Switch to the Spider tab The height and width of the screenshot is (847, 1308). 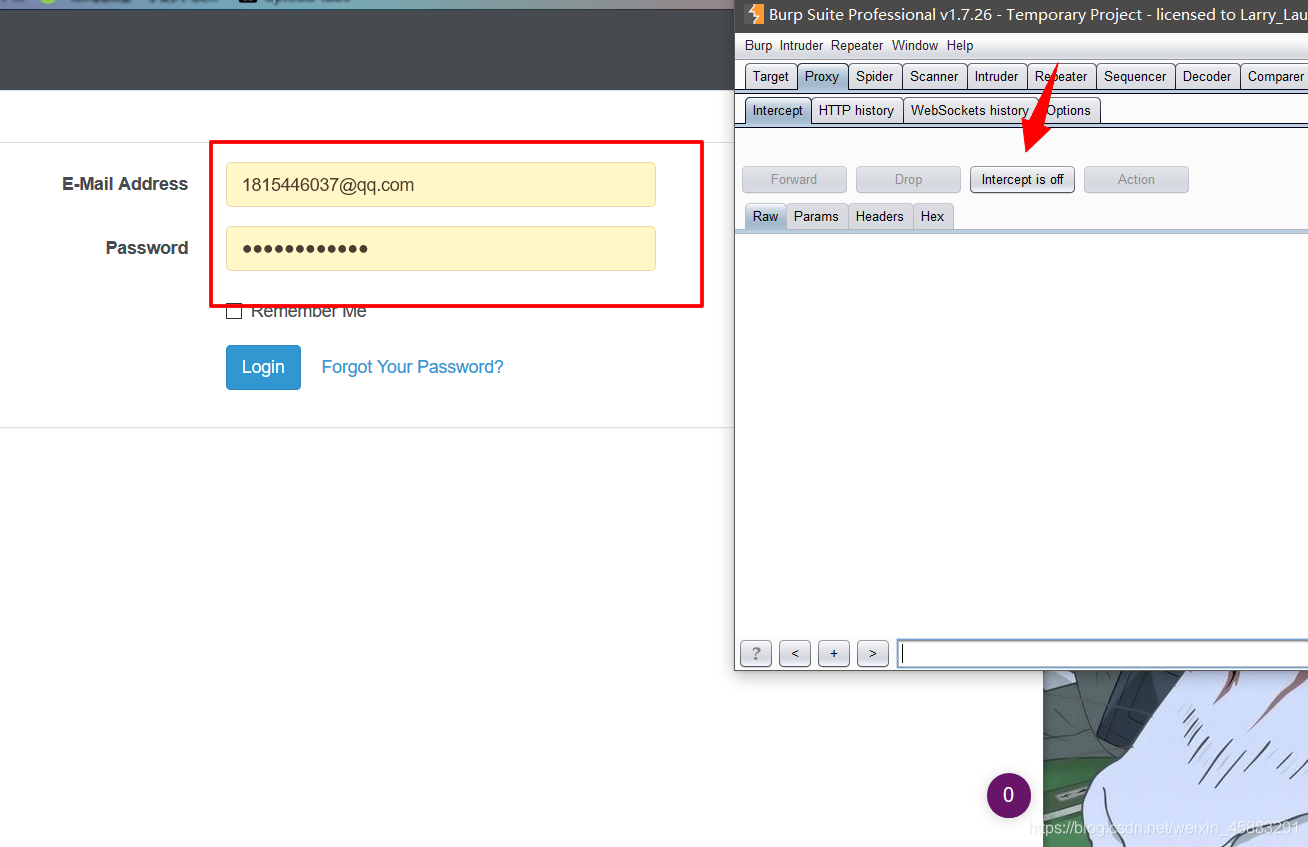click(875, 76)
